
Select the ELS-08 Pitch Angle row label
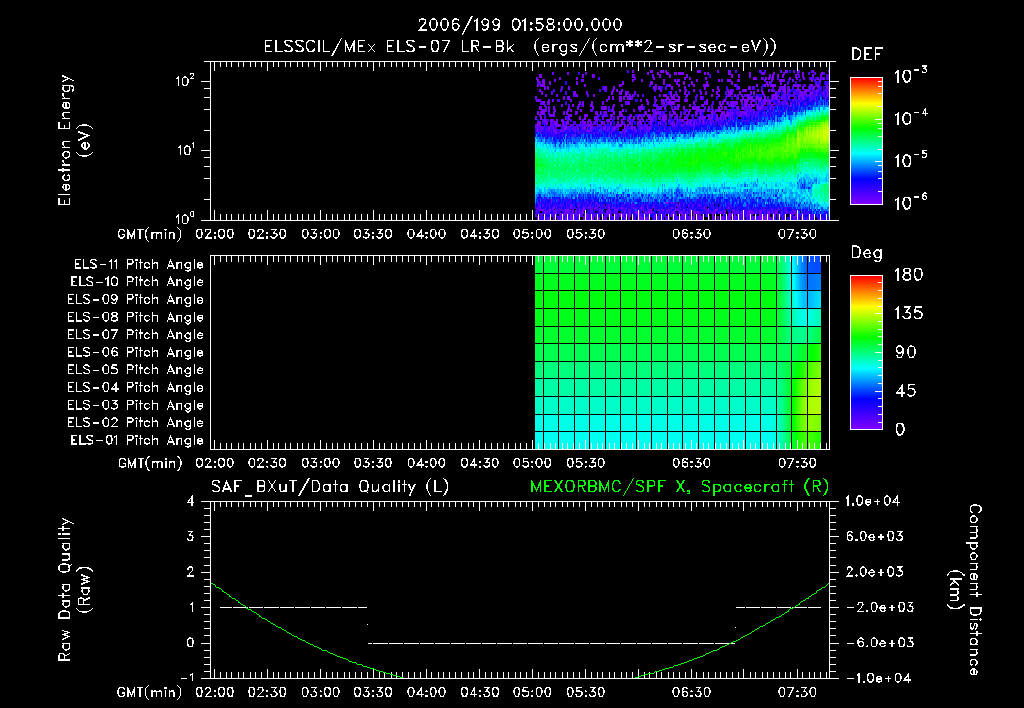[135, 317]
